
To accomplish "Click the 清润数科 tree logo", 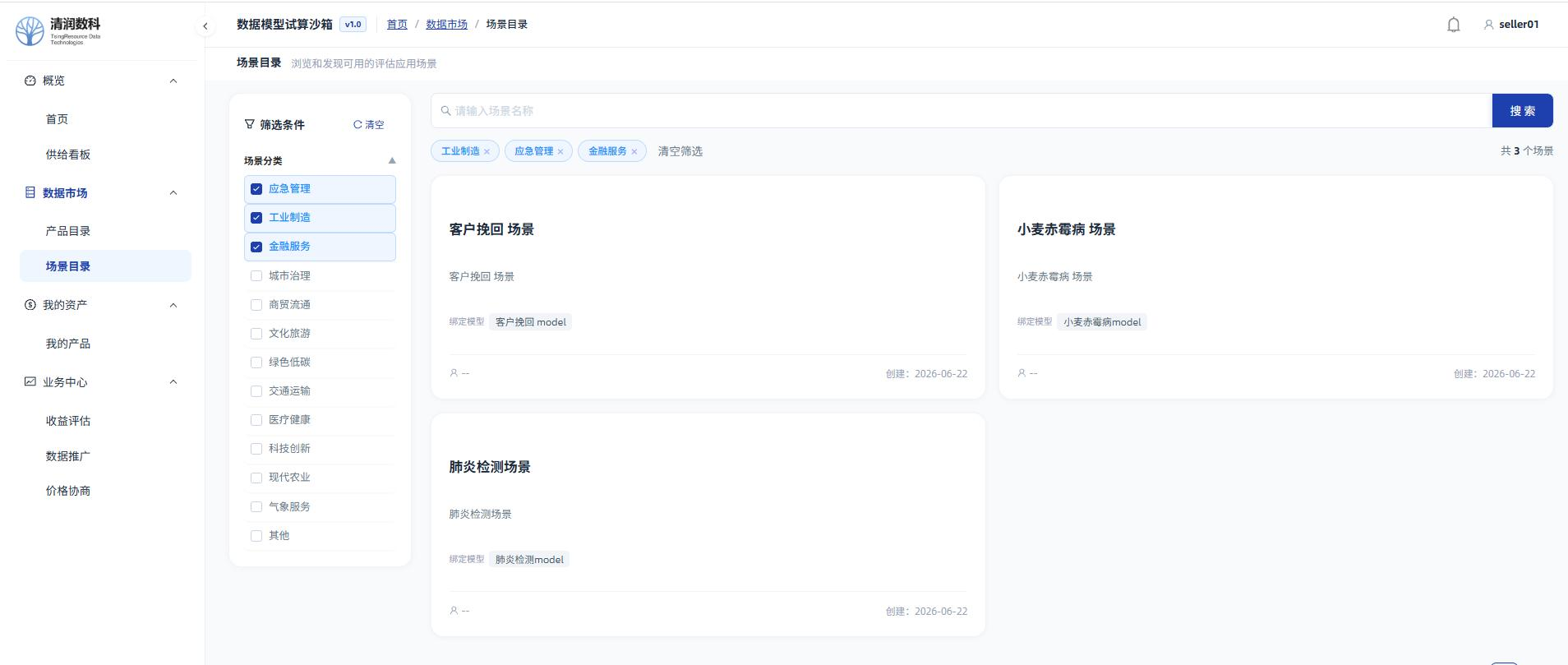I will (30, 30).
